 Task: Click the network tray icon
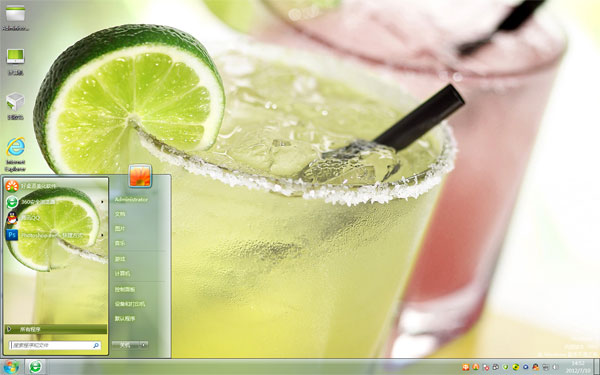coord(545,367)
